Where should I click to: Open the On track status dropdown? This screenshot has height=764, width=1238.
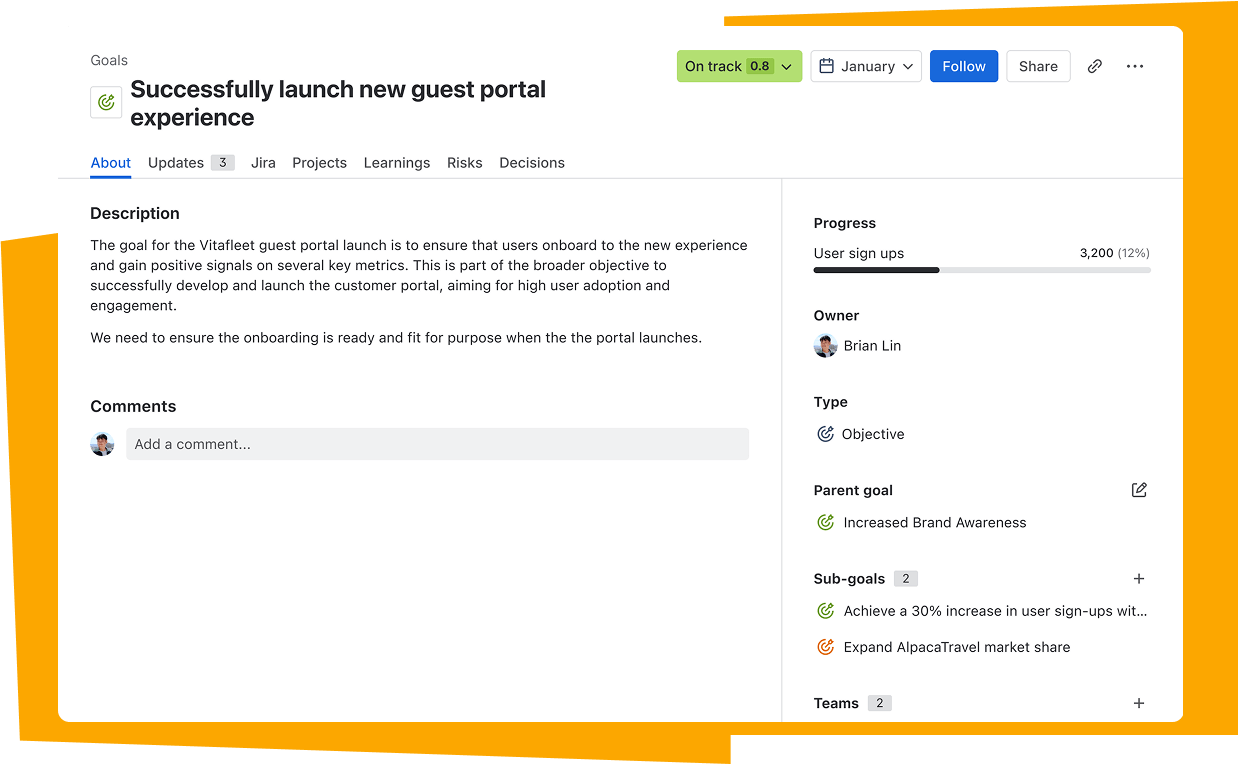click(x=739, y=66)
